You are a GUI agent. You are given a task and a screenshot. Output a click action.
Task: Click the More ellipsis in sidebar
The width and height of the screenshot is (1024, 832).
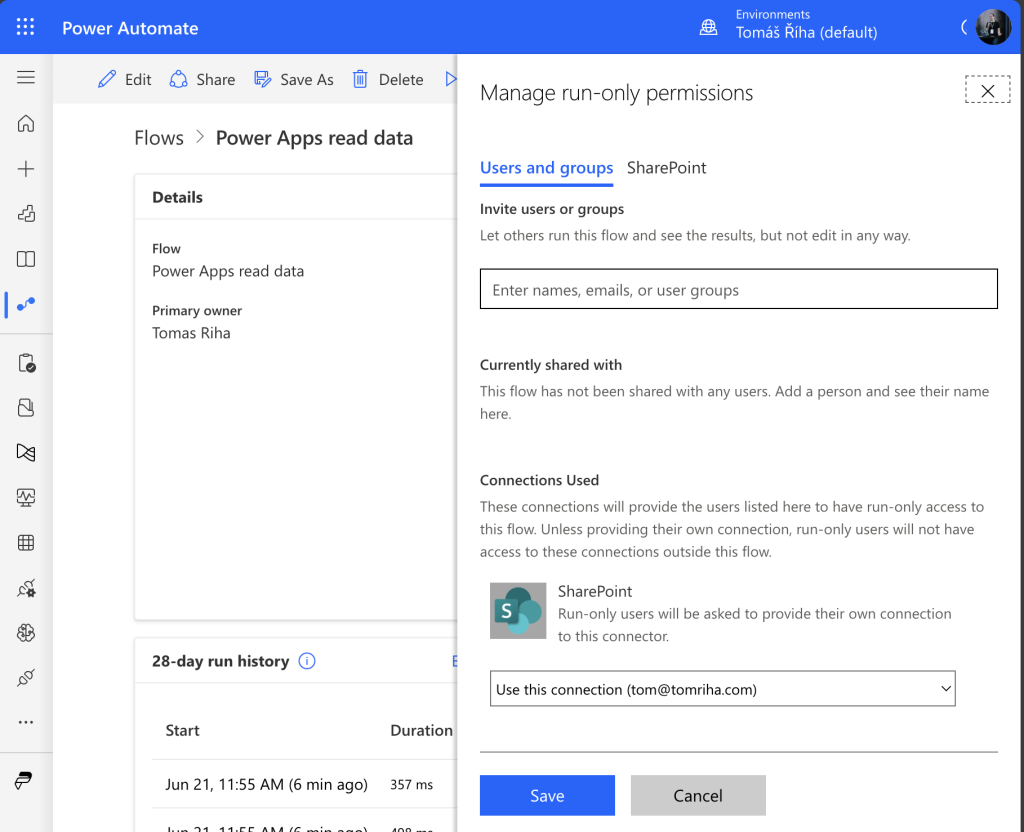click(25, 722)
